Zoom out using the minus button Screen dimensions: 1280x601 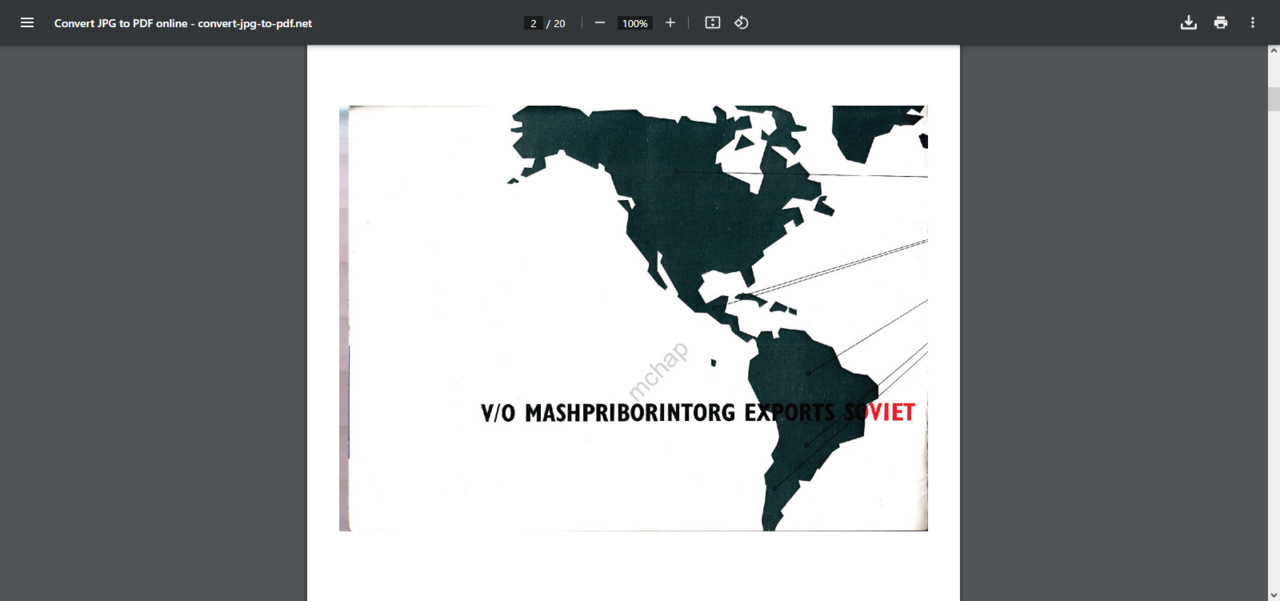(x=600, y=23)
